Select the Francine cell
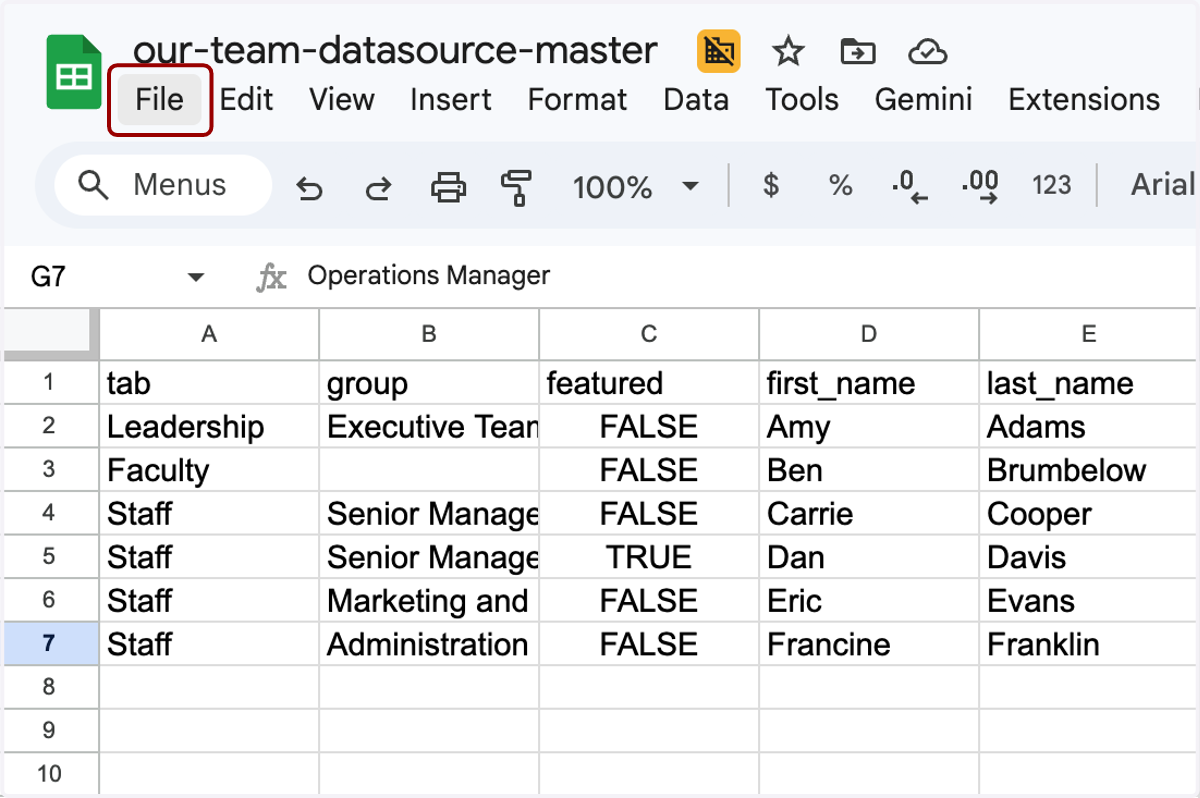 pos(869,644)
